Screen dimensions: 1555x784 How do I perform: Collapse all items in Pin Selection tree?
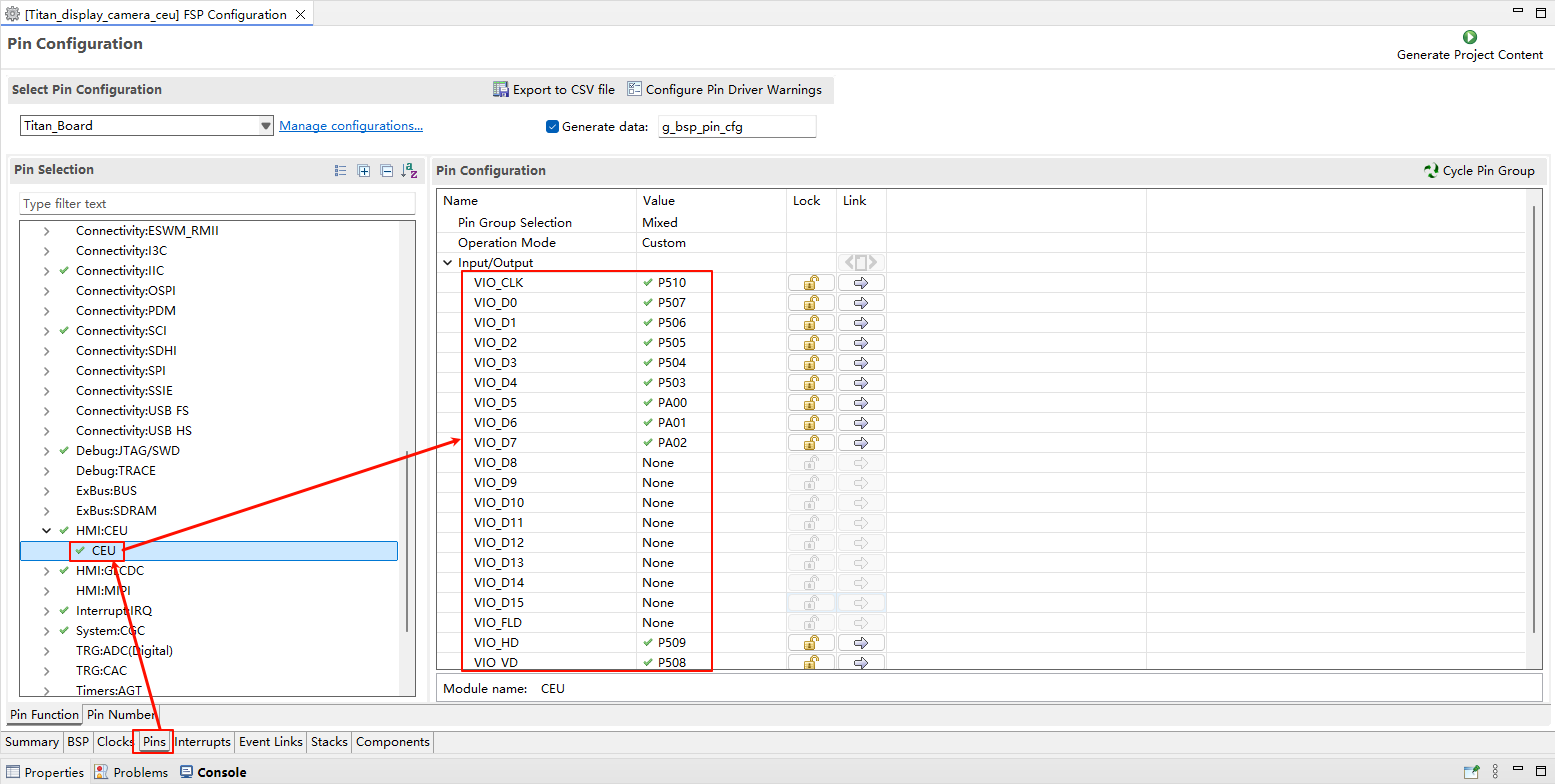tap(386, 171)
